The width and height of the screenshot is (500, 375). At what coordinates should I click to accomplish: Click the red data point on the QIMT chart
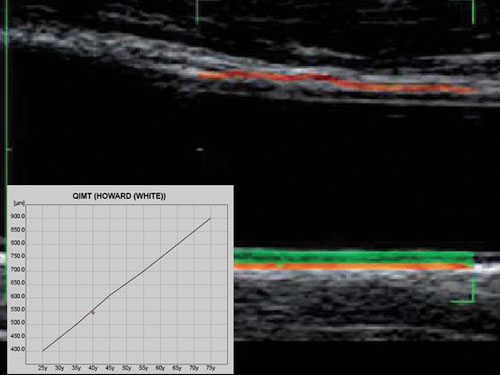point(93,313)
